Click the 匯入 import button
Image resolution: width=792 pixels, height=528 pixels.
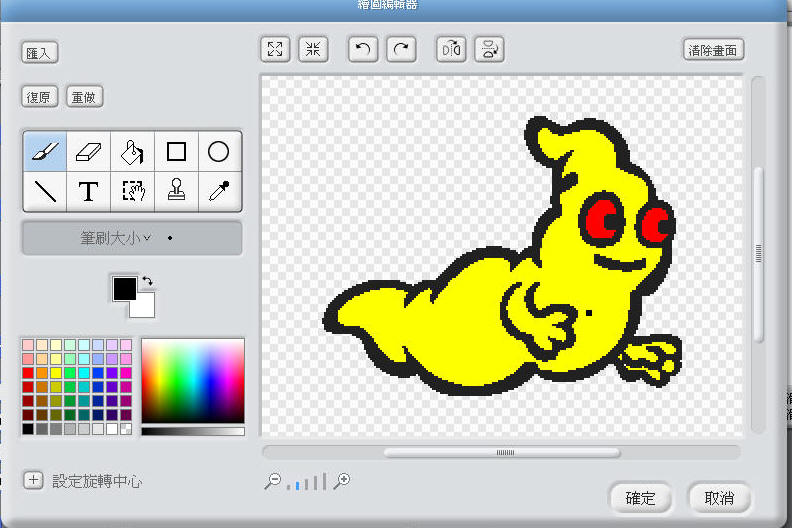(x=40, y=53)
